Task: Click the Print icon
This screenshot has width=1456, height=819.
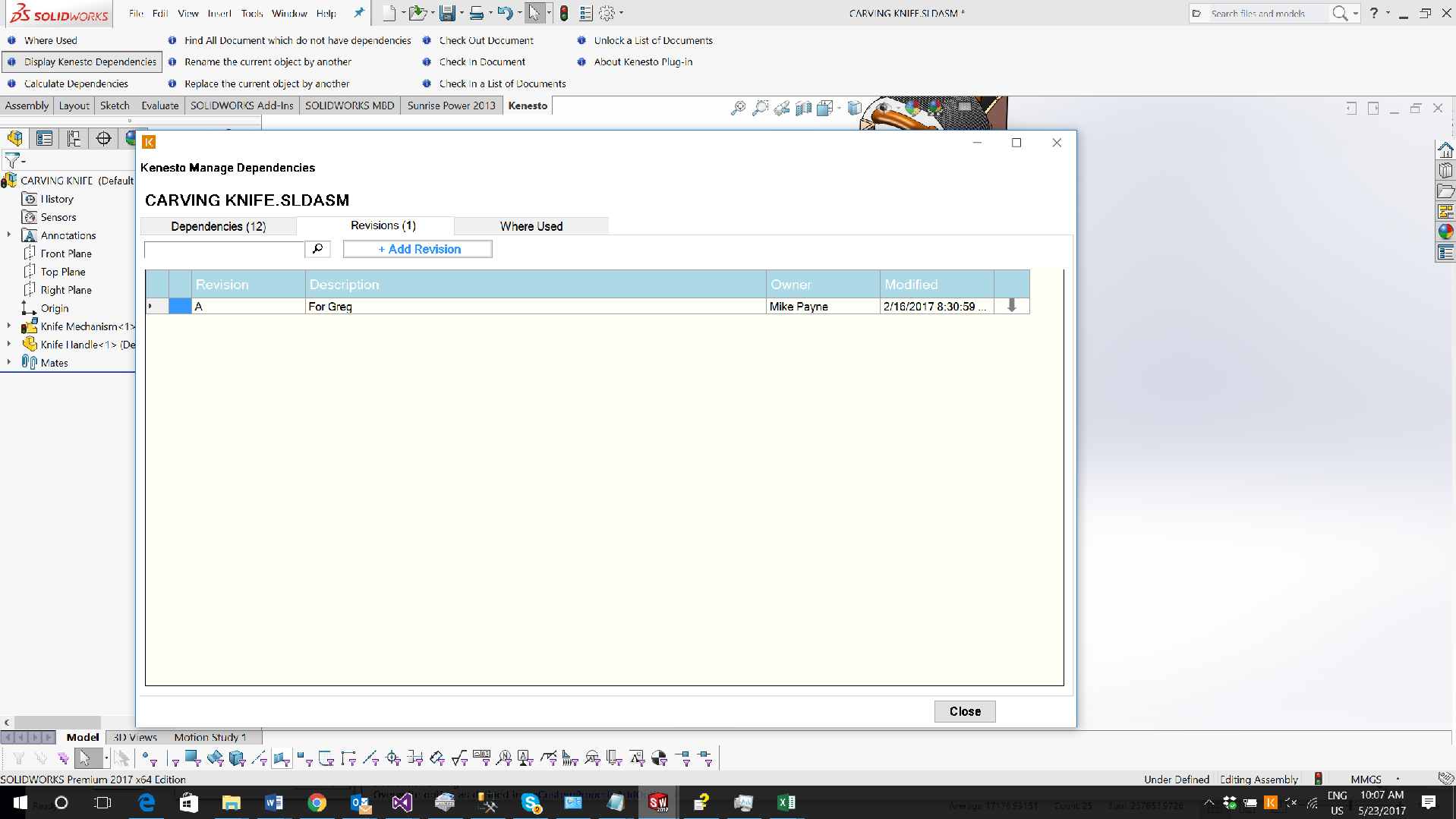Action: [477, 13]
